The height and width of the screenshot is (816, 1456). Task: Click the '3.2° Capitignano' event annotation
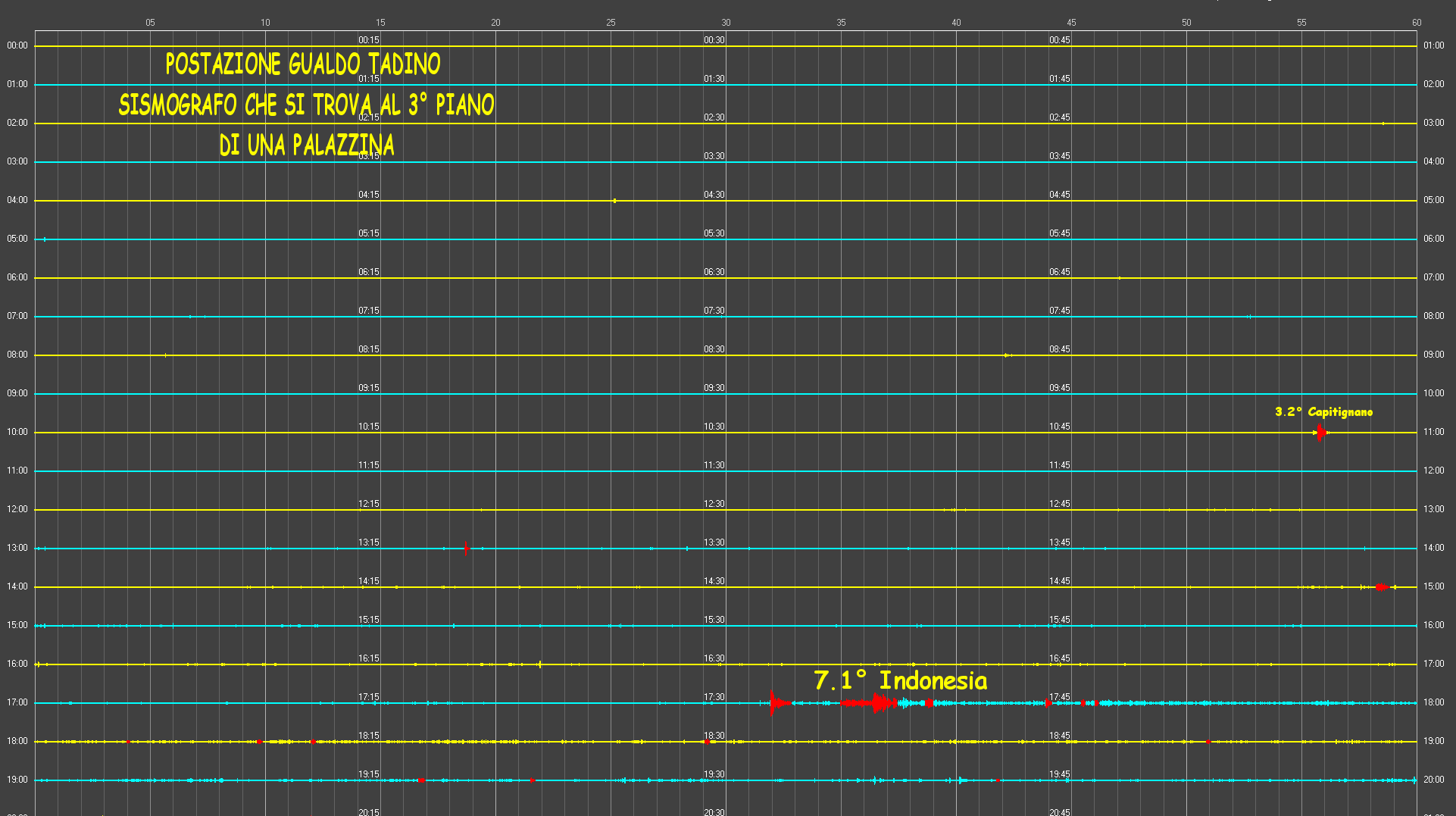click(x=1323, y=411)
